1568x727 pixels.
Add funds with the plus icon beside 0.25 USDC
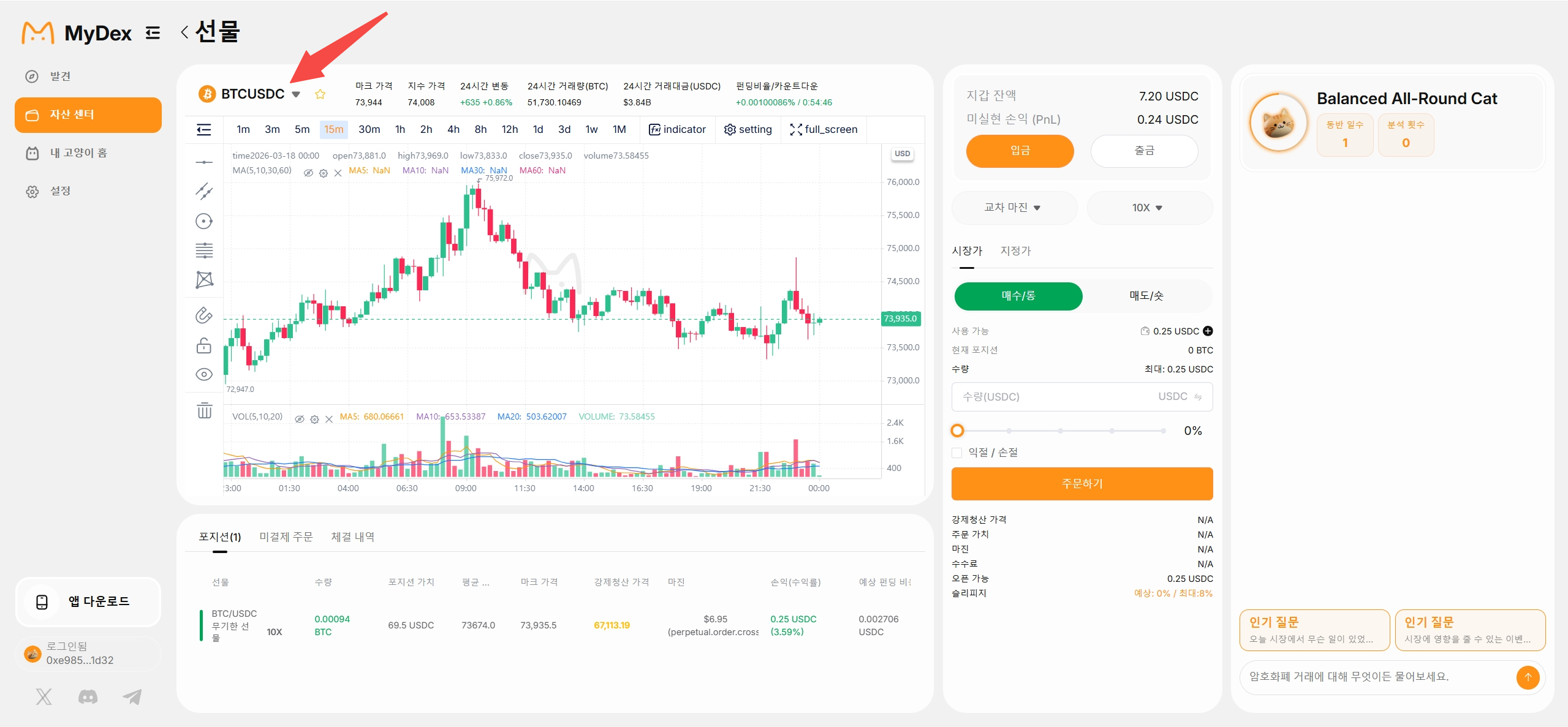(1208, 331)
